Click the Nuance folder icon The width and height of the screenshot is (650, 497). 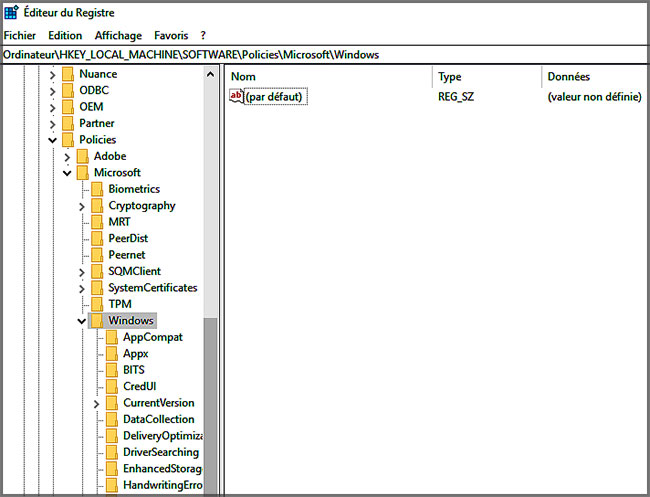[x=68, y=74]
